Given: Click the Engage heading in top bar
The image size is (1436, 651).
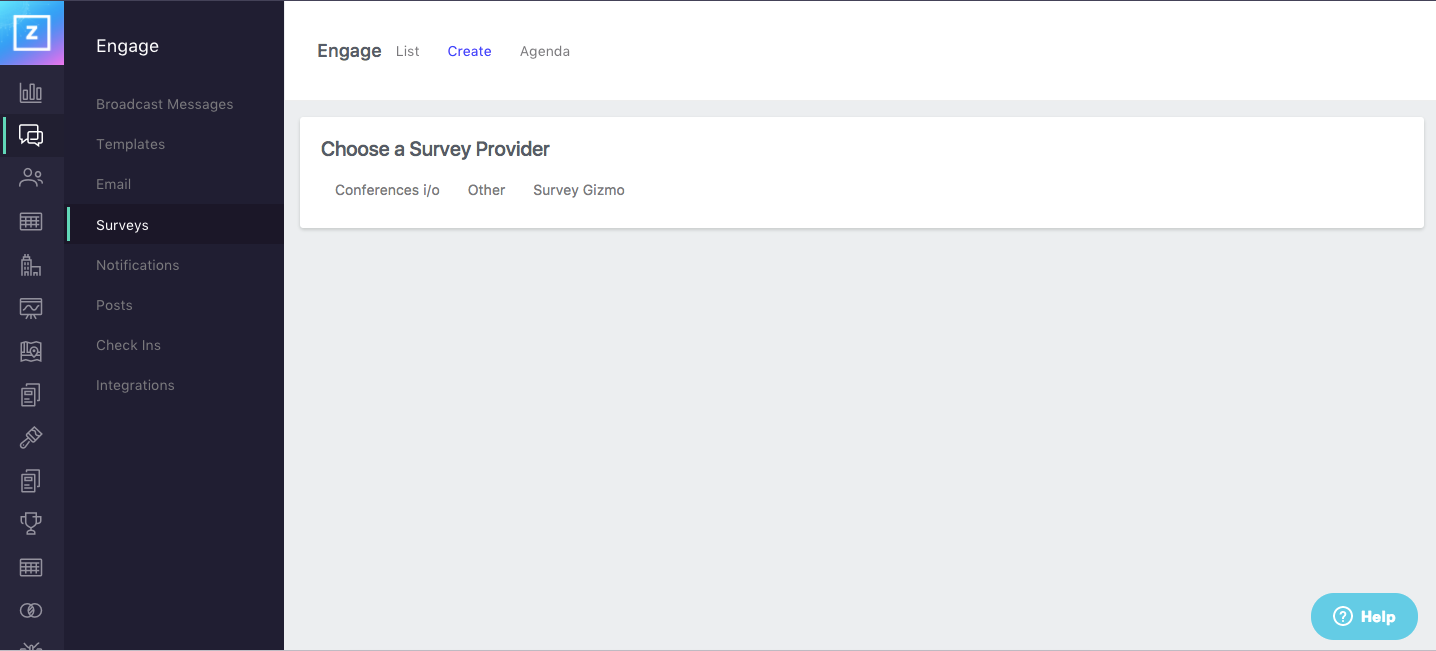Looking at the screenshot, I should 349,51.
